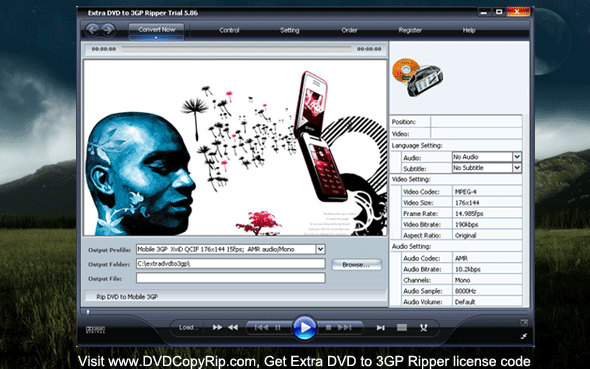
Task: Click the conversion progress slider handle
Action: pyautogui.click(x=88, y=311)
